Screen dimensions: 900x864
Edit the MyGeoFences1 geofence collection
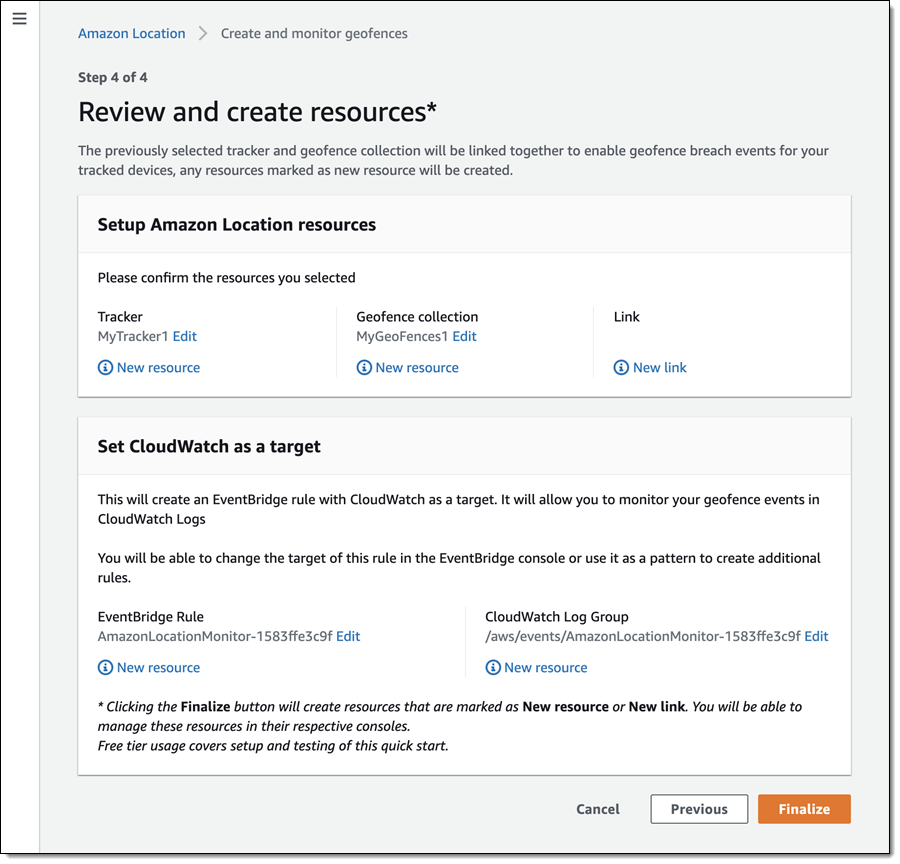click(x=465, y=337)
